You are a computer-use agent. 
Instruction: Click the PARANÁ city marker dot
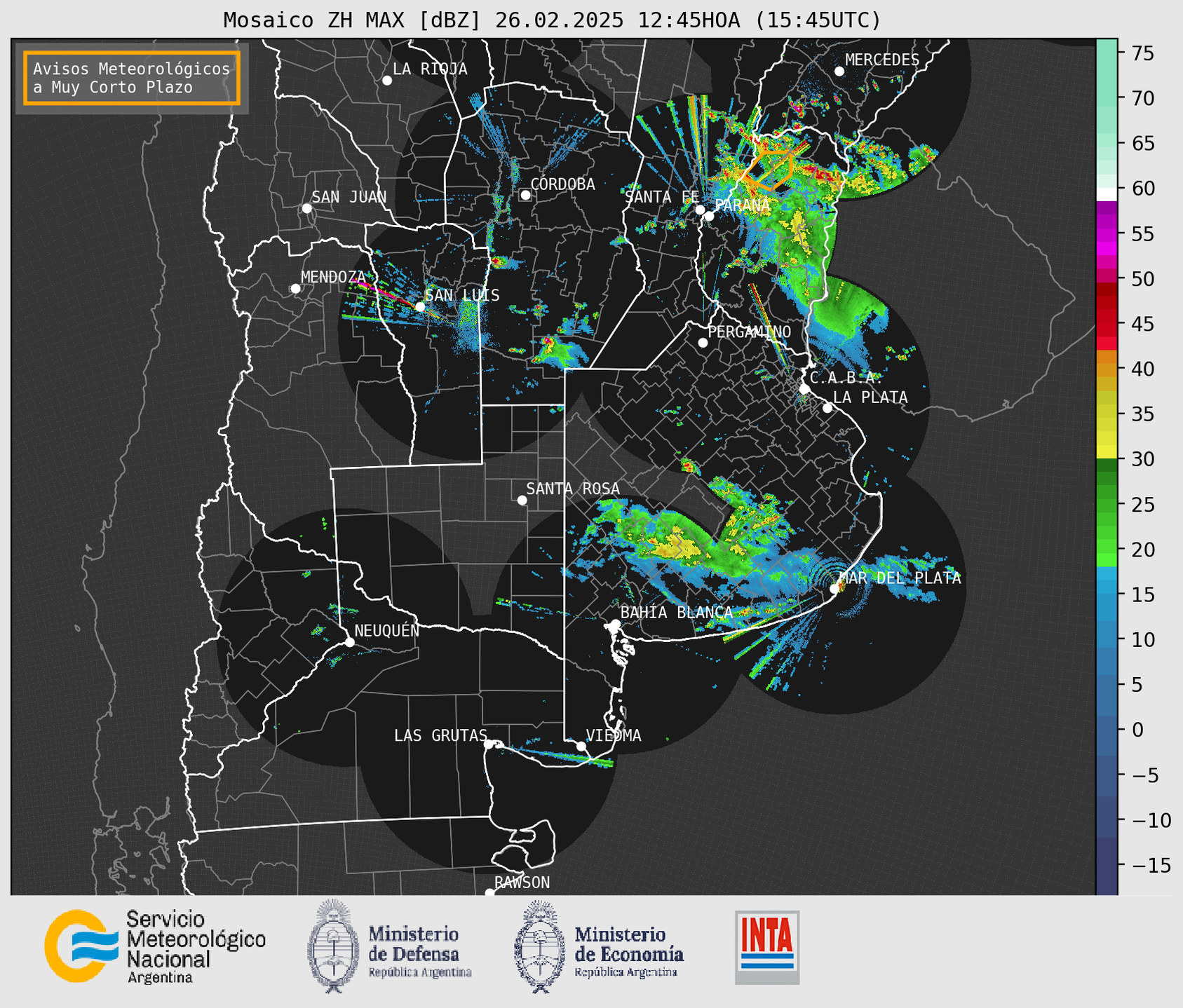point(709,216)
